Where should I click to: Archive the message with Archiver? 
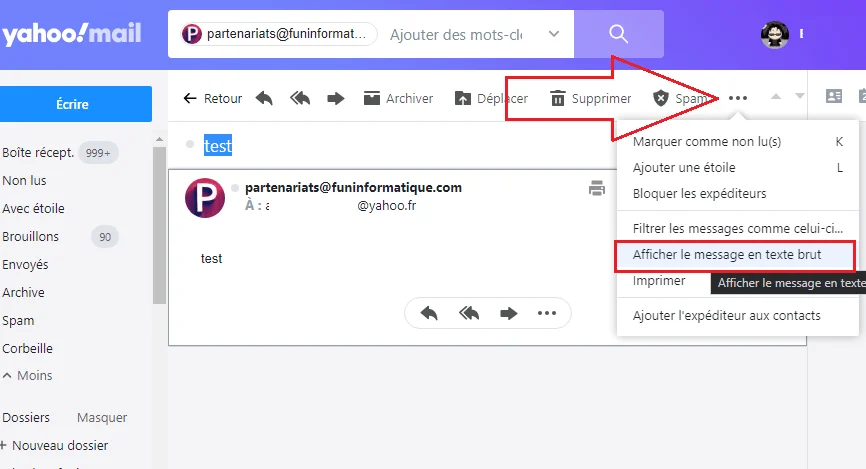pos(398,98)
